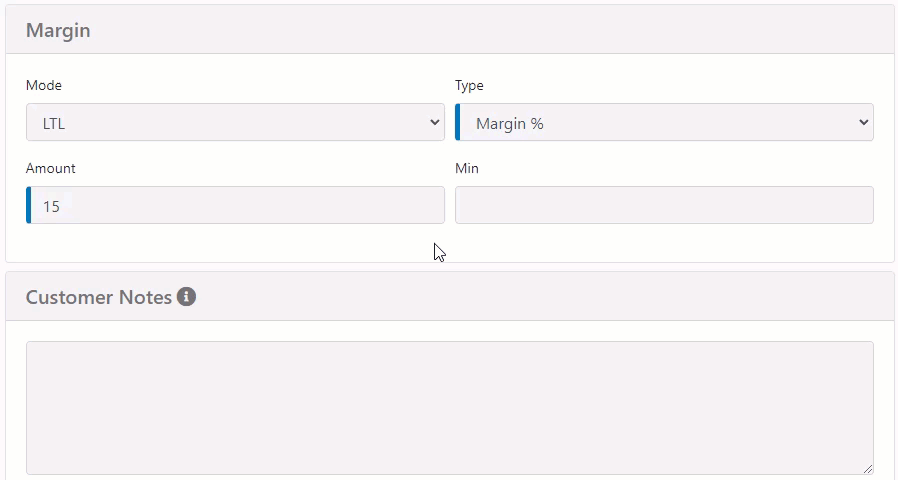Click the chevron arrow on Type select
898x480 pixels.
point(864,122)
